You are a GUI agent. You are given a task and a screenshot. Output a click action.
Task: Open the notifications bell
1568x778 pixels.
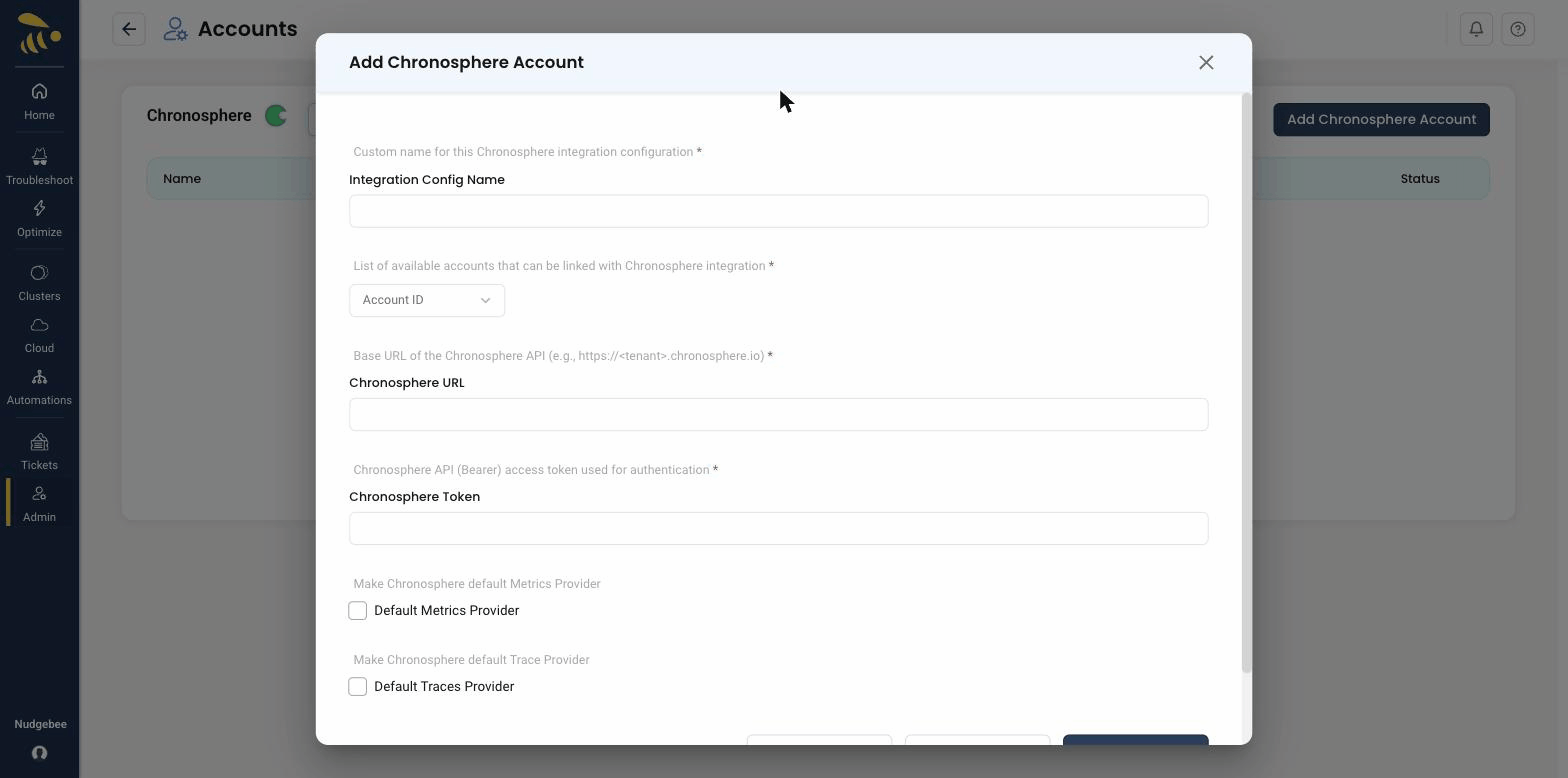(x=1476, y=29)
